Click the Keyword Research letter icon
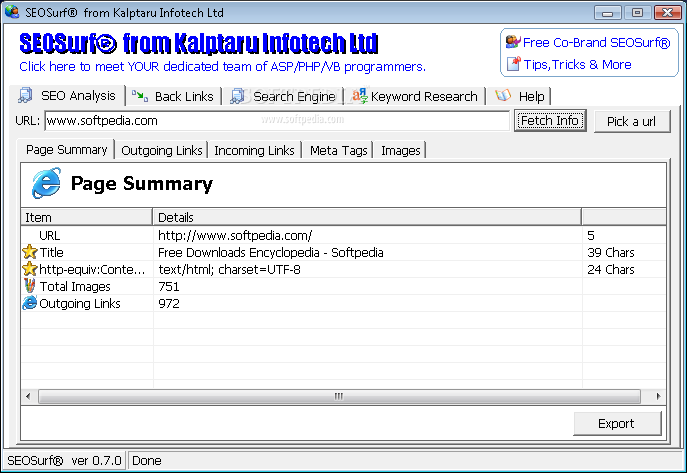 (x=360, y=95)
